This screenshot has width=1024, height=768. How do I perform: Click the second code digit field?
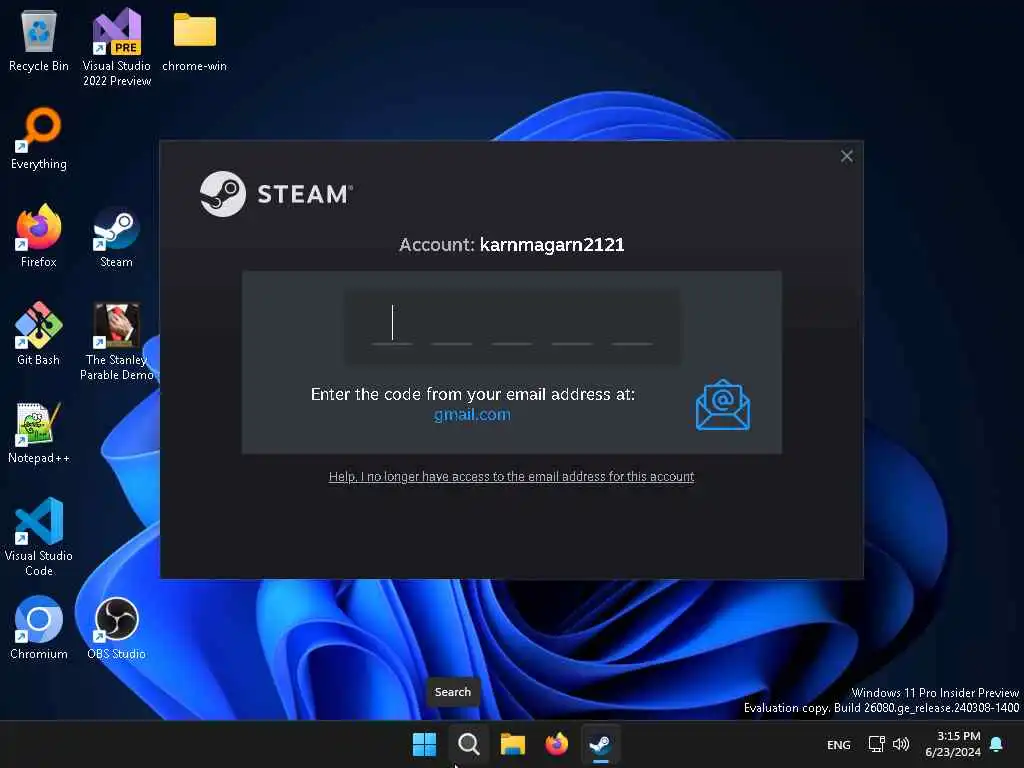point(452,325)
